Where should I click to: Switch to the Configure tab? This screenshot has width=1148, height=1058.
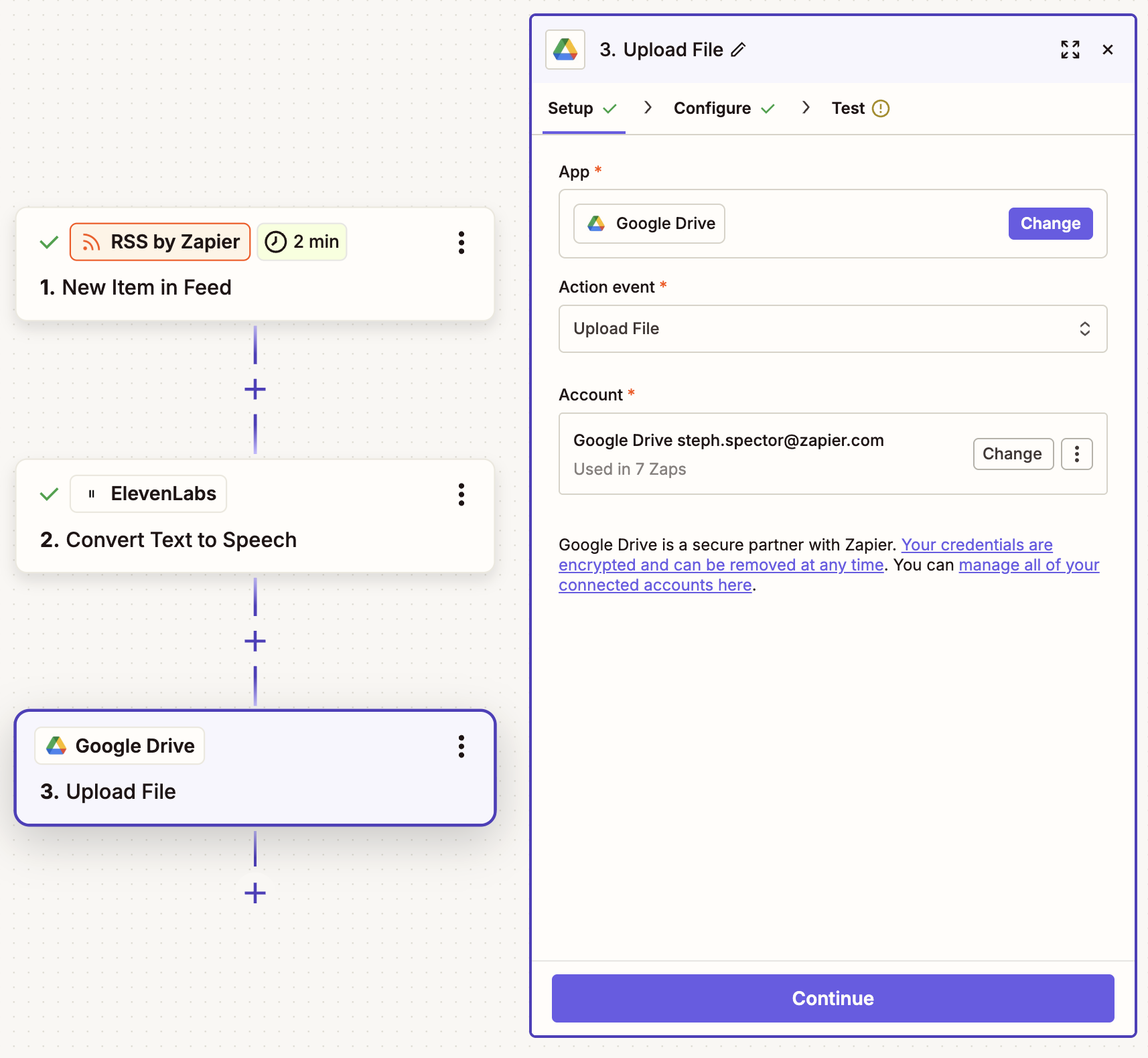pyautogui.click(x=713, y=108)
